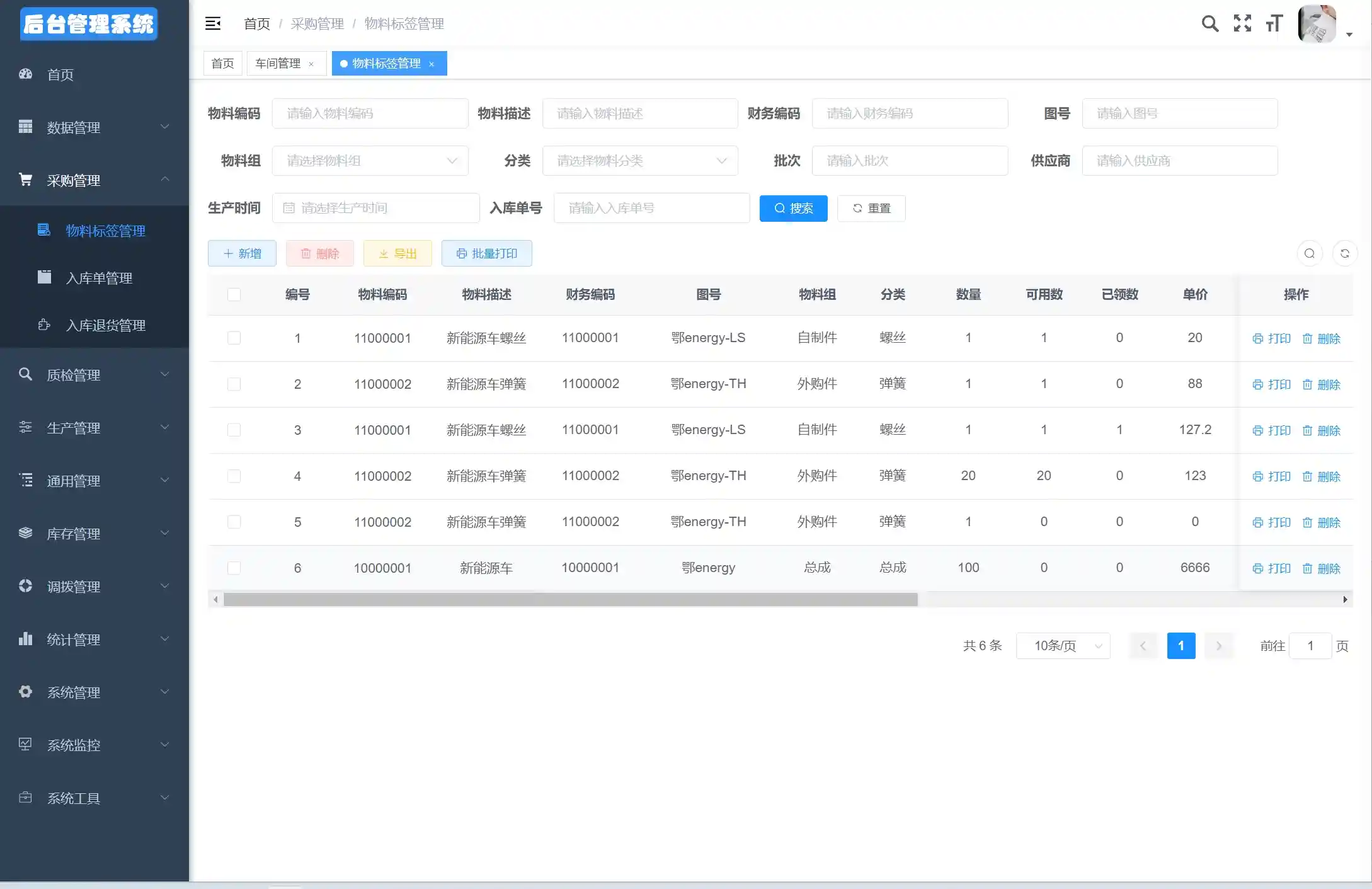Image resolution: width=1372 pixels, height=889 pixels.
Task: Click the horizontal table scrollbar
Action: [x=570, y=600]
